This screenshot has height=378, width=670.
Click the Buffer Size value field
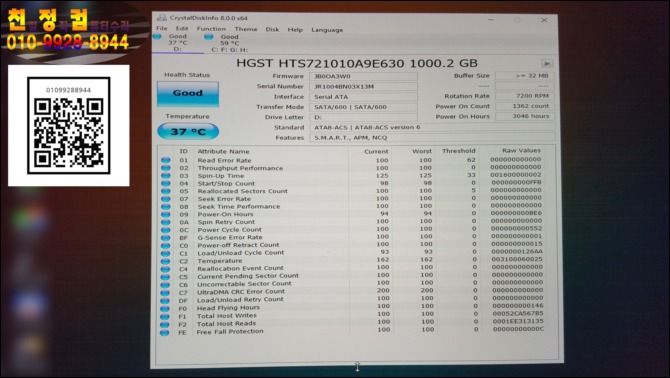524,76
